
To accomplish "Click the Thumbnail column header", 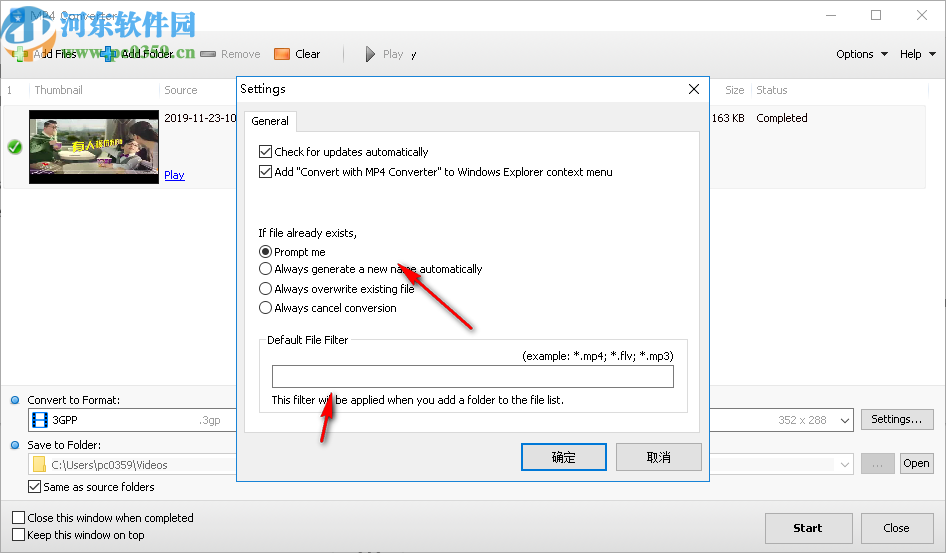I will tap(59, 90).
